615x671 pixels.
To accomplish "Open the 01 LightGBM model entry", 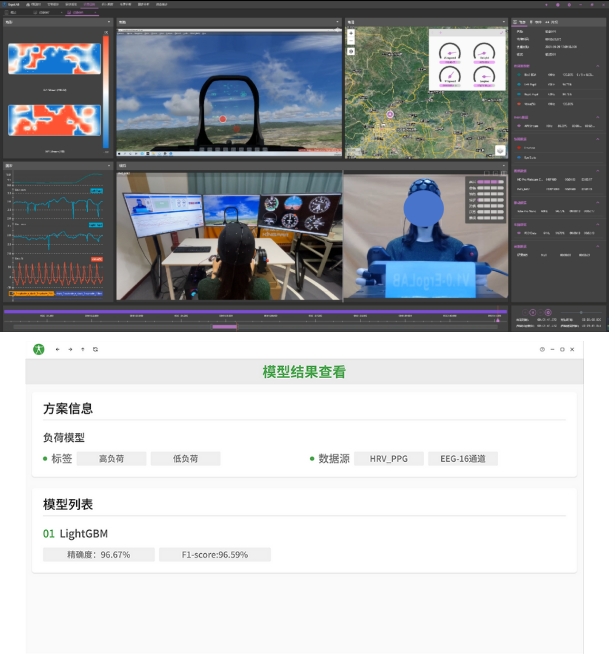I will [75, 534].
